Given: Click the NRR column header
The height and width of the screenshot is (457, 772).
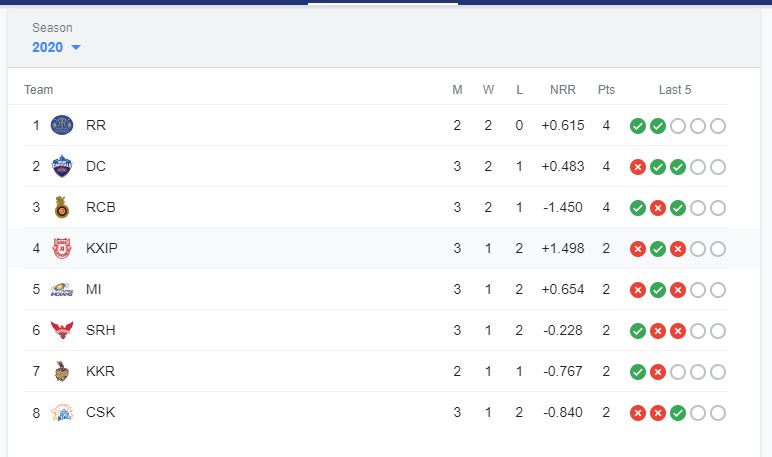Looking at the screenshot, I should pyautogui.click(x=563, y=90).
